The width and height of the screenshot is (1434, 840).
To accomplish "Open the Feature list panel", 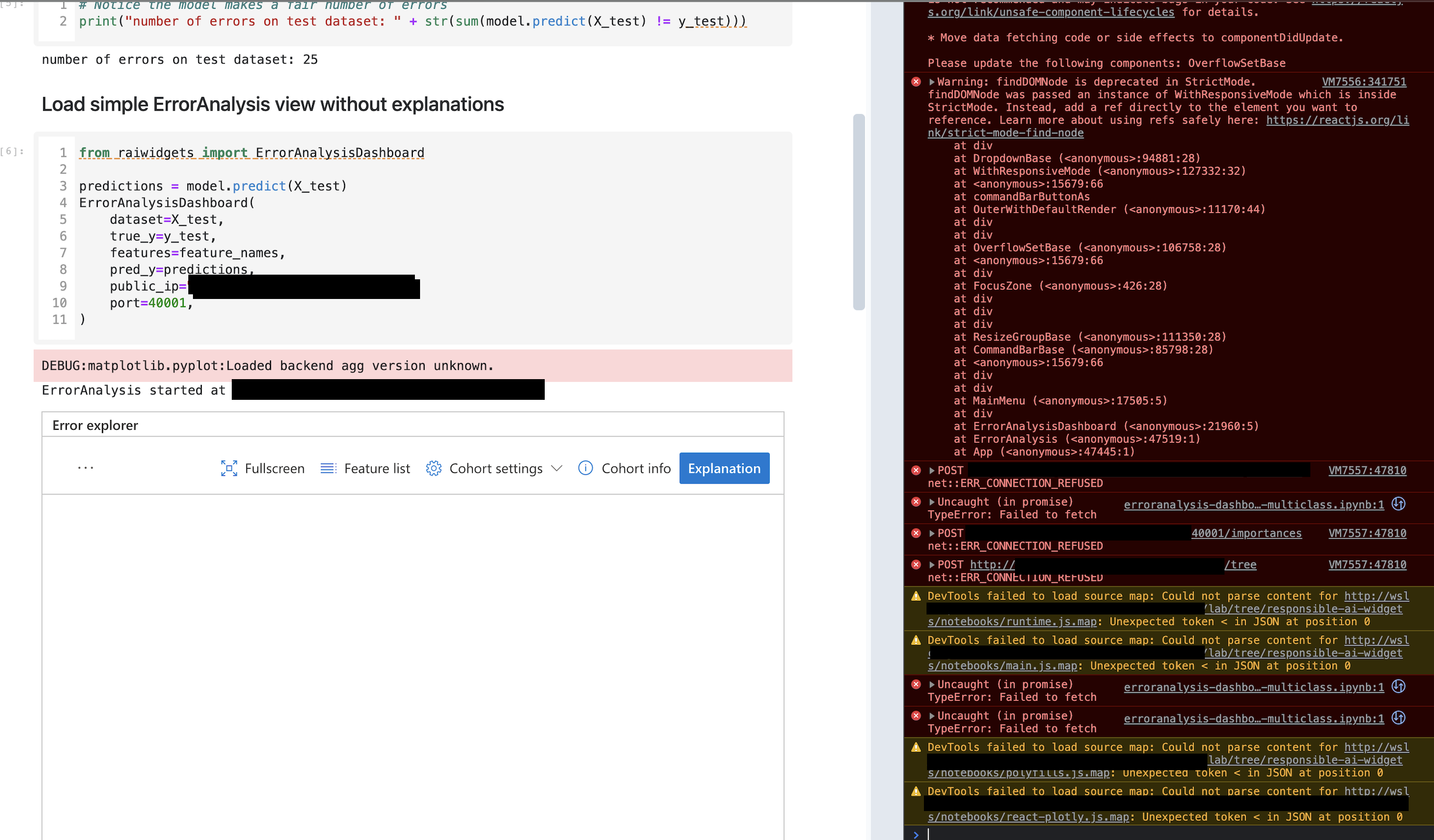I will point(365,469).
